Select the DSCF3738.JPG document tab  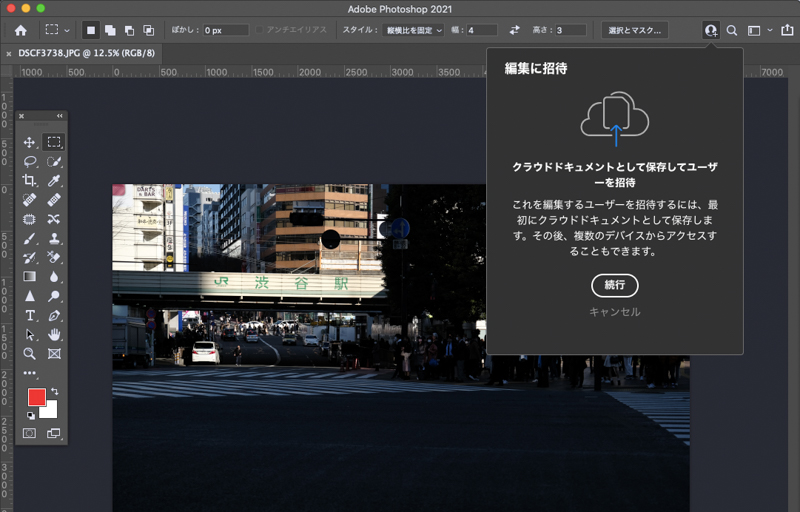pos(86,53)
